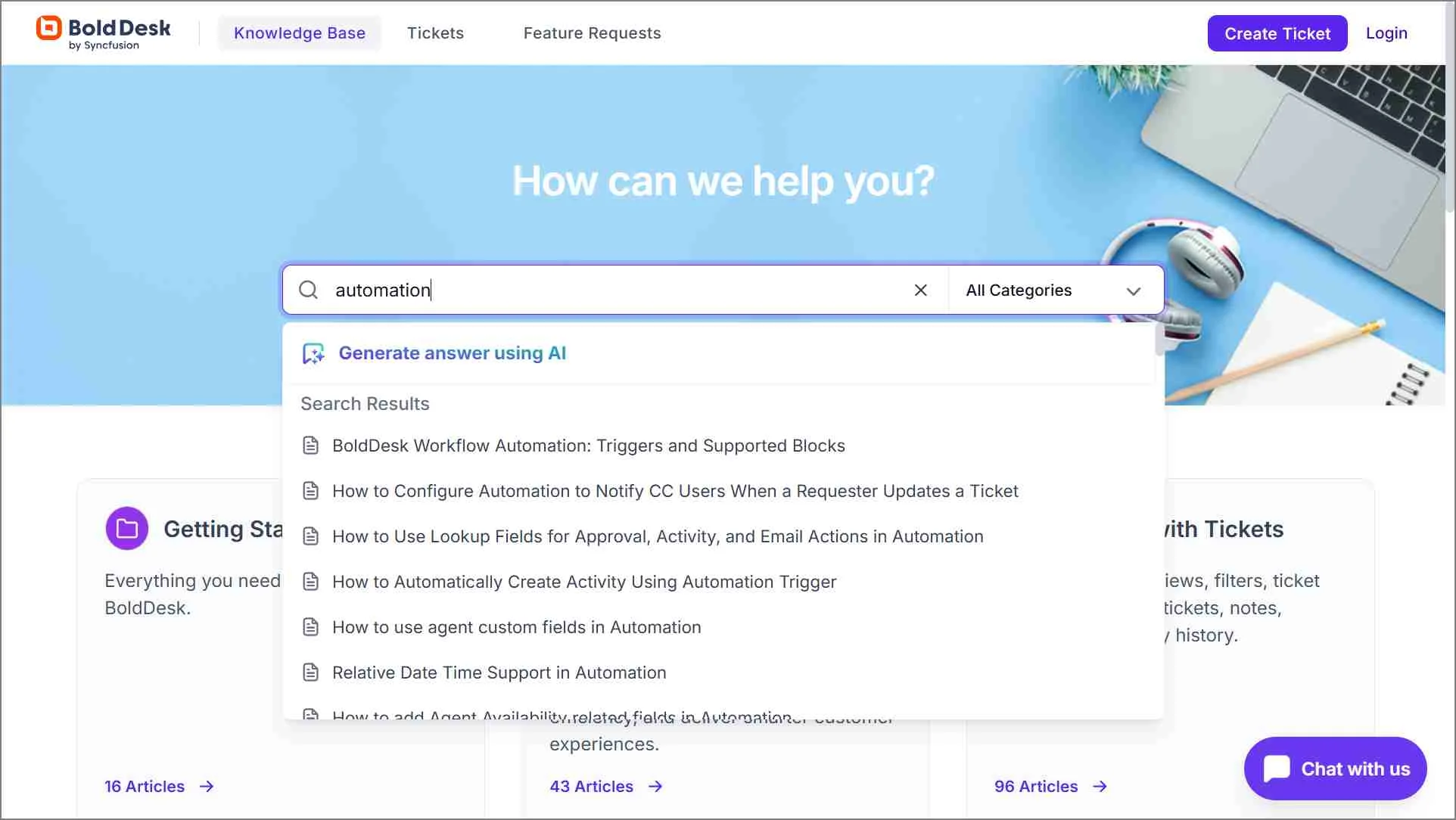This screenshot has height=820, width=1456.
Task: Click the chat bubble icon on Chat with us
Action: (x=1277, y=767)
